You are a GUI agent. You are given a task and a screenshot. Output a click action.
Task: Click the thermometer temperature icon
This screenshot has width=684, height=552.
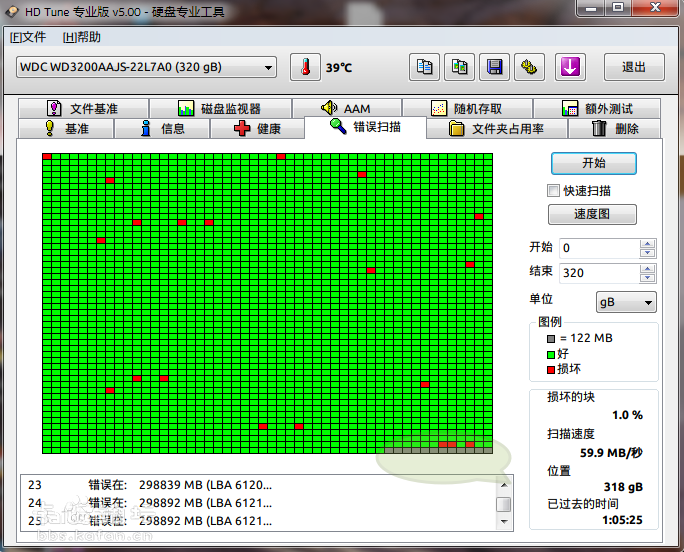tap(305, 67)
